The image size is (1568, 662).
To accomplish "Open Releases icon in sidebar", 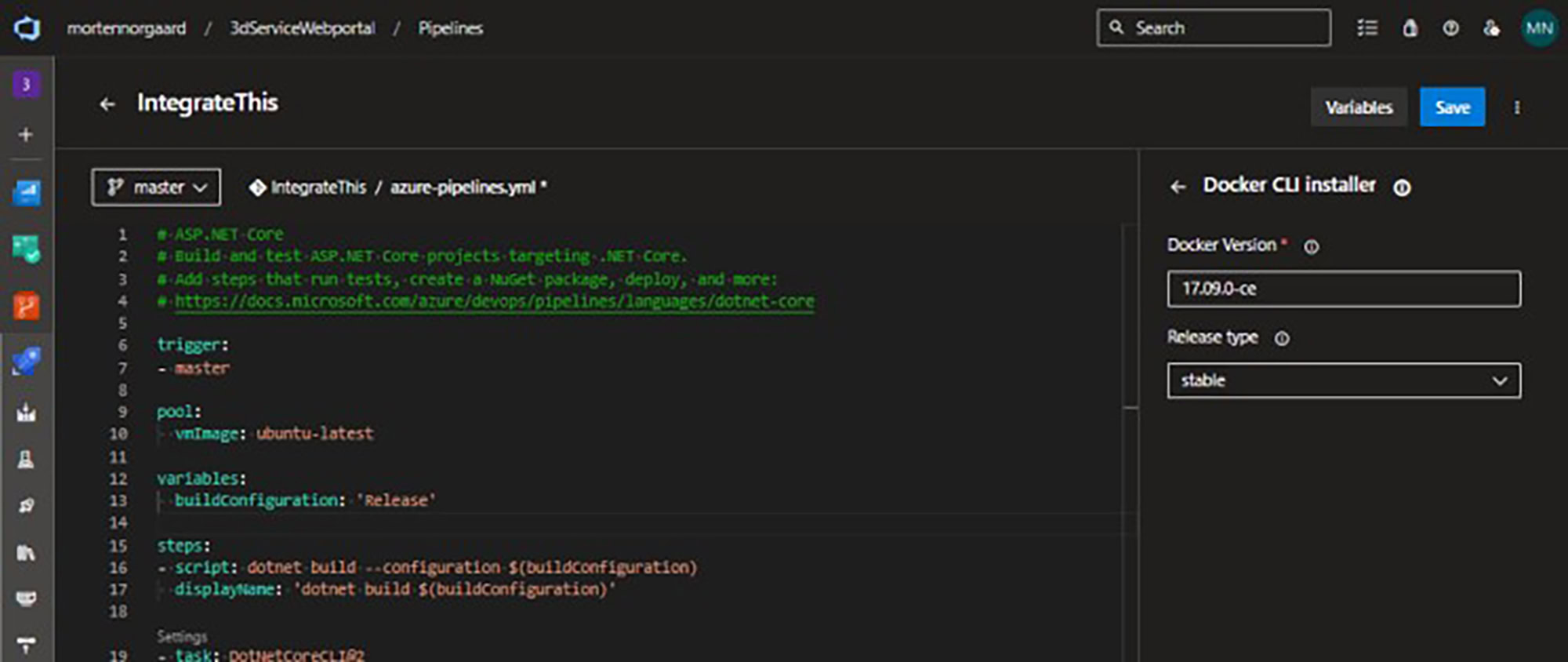I will pos(26,506).
